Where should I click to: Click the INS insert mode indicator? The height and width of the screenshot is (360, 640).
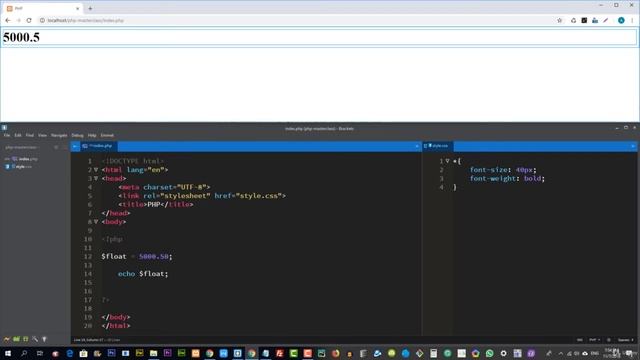[x=580, y=340]
